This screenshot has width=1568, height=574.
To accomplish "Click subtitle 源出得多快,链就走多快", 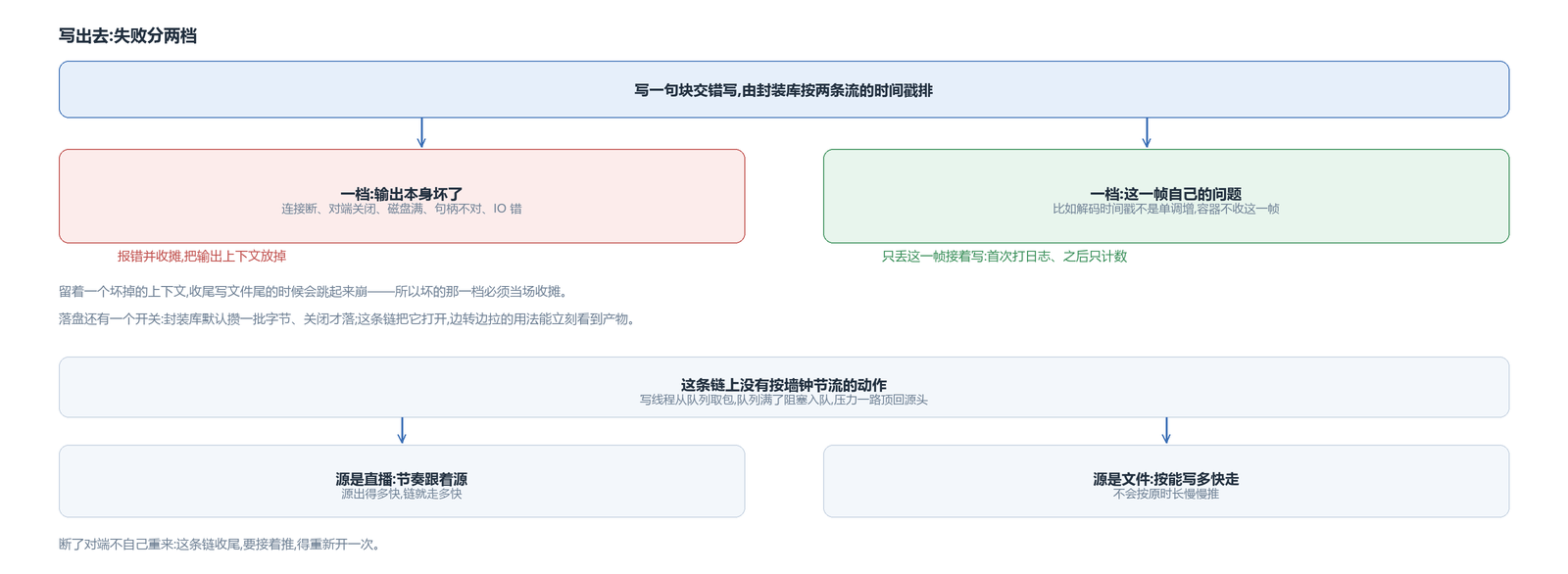I will 402,494.
